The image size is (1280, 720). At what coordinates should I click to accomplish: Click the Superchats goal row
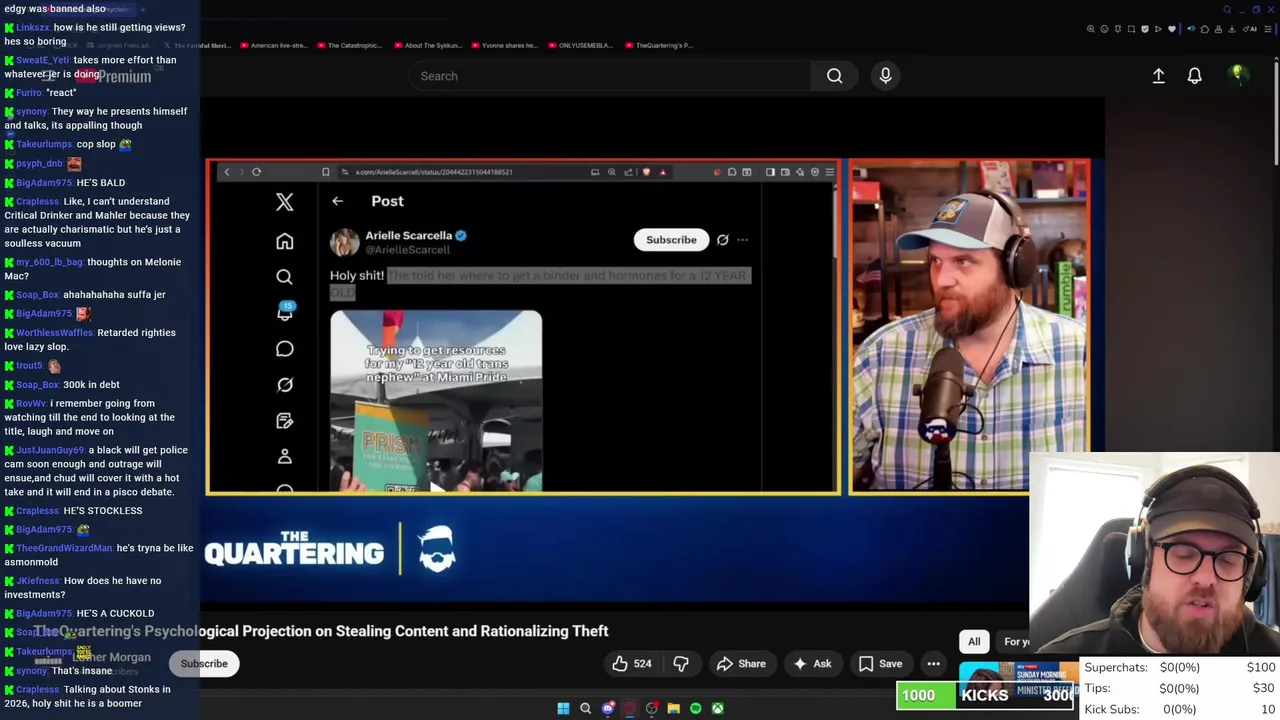coord(1180,668)
